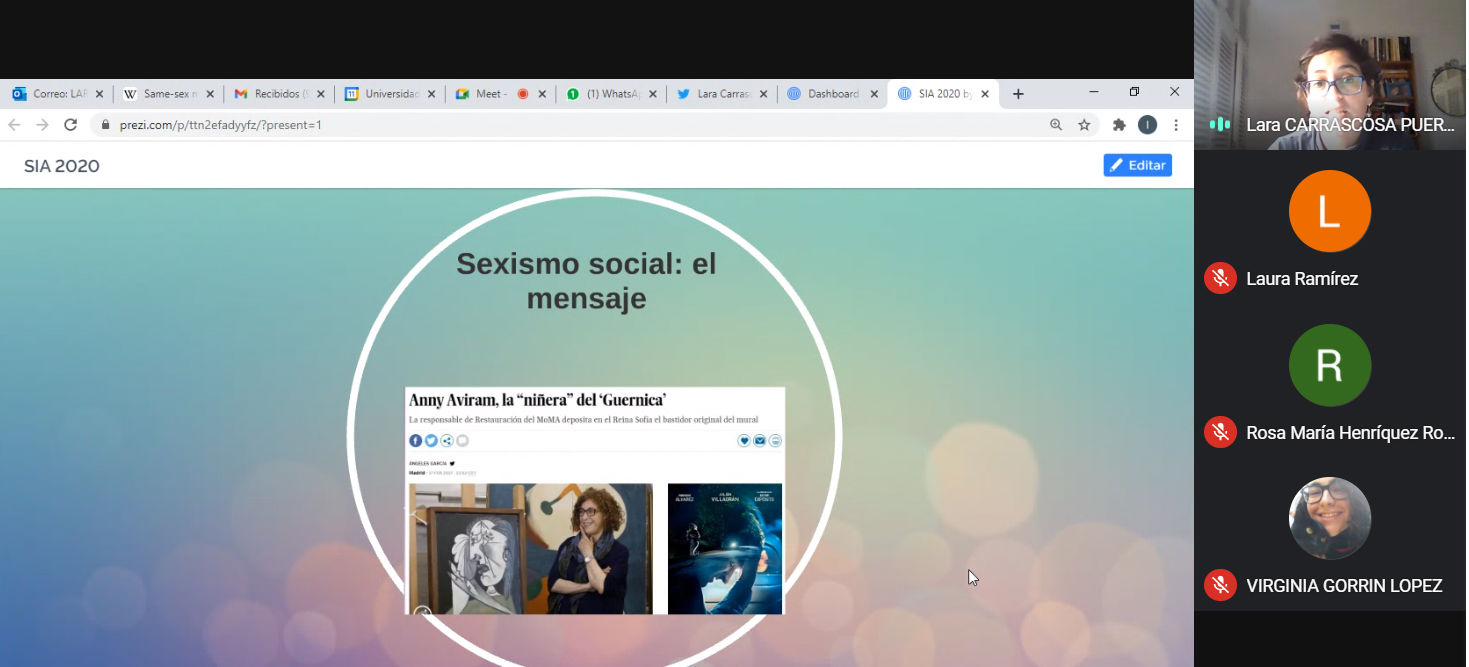Open the Chrome profile avatar
This screenshot has width=1469, height=667.
point(1148,125)
